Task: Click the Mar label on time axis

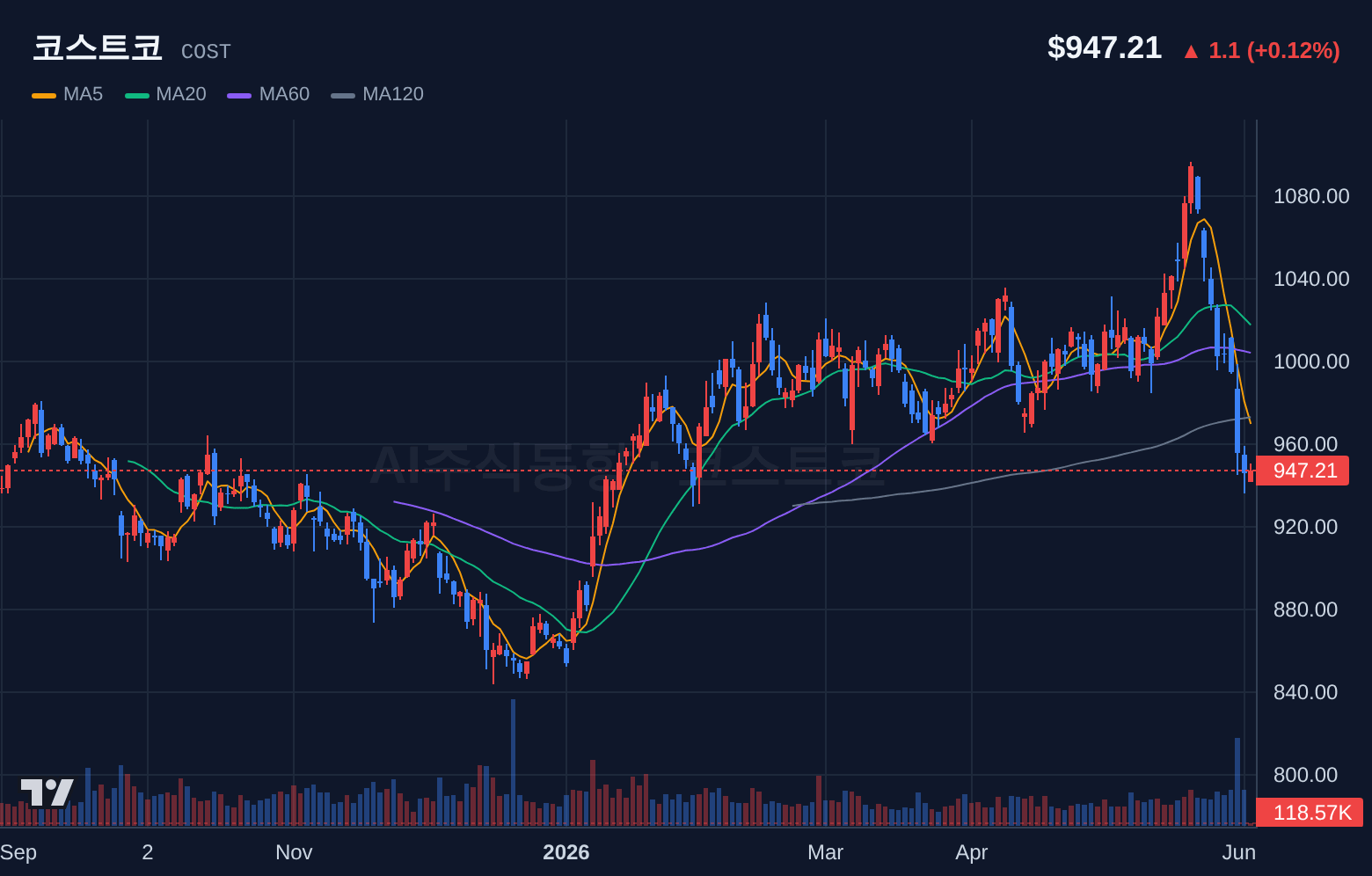Action: (825, 852)
